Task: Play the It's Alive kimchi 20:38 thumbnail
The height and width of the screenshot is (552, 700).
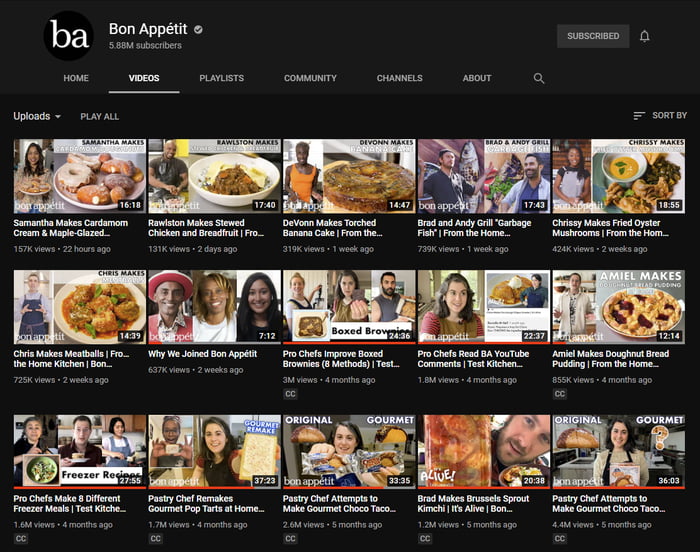Action: tap(484, 452)
